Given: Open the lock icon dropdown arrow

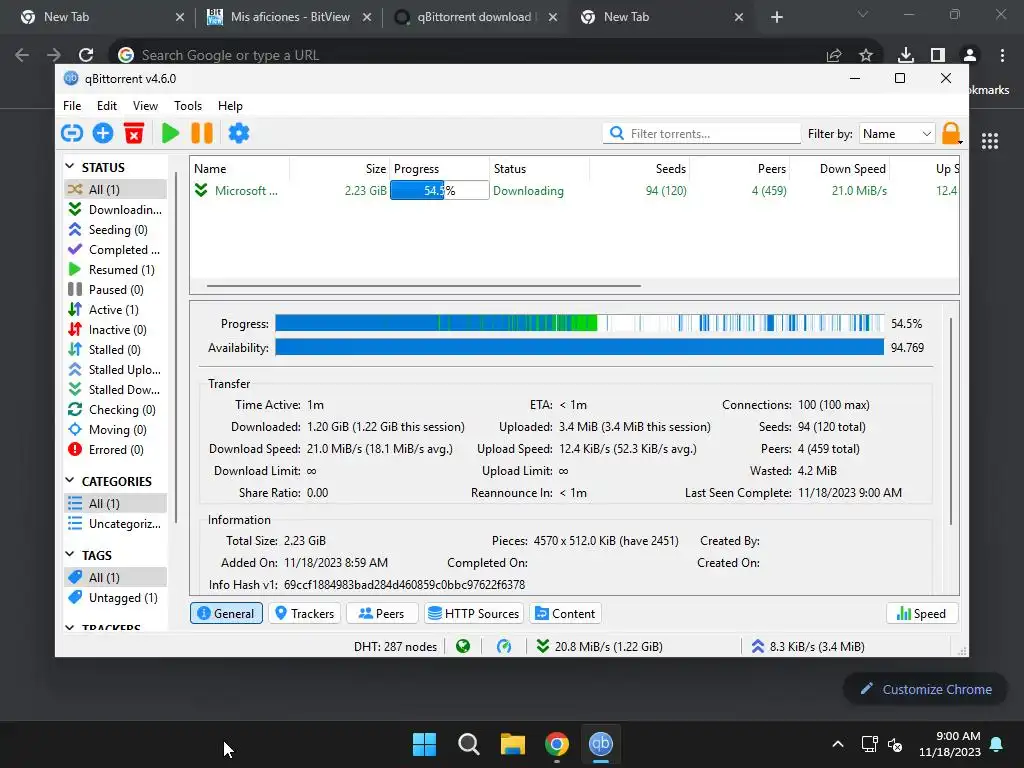Looking at the screenshot, I should pos(960,142).
